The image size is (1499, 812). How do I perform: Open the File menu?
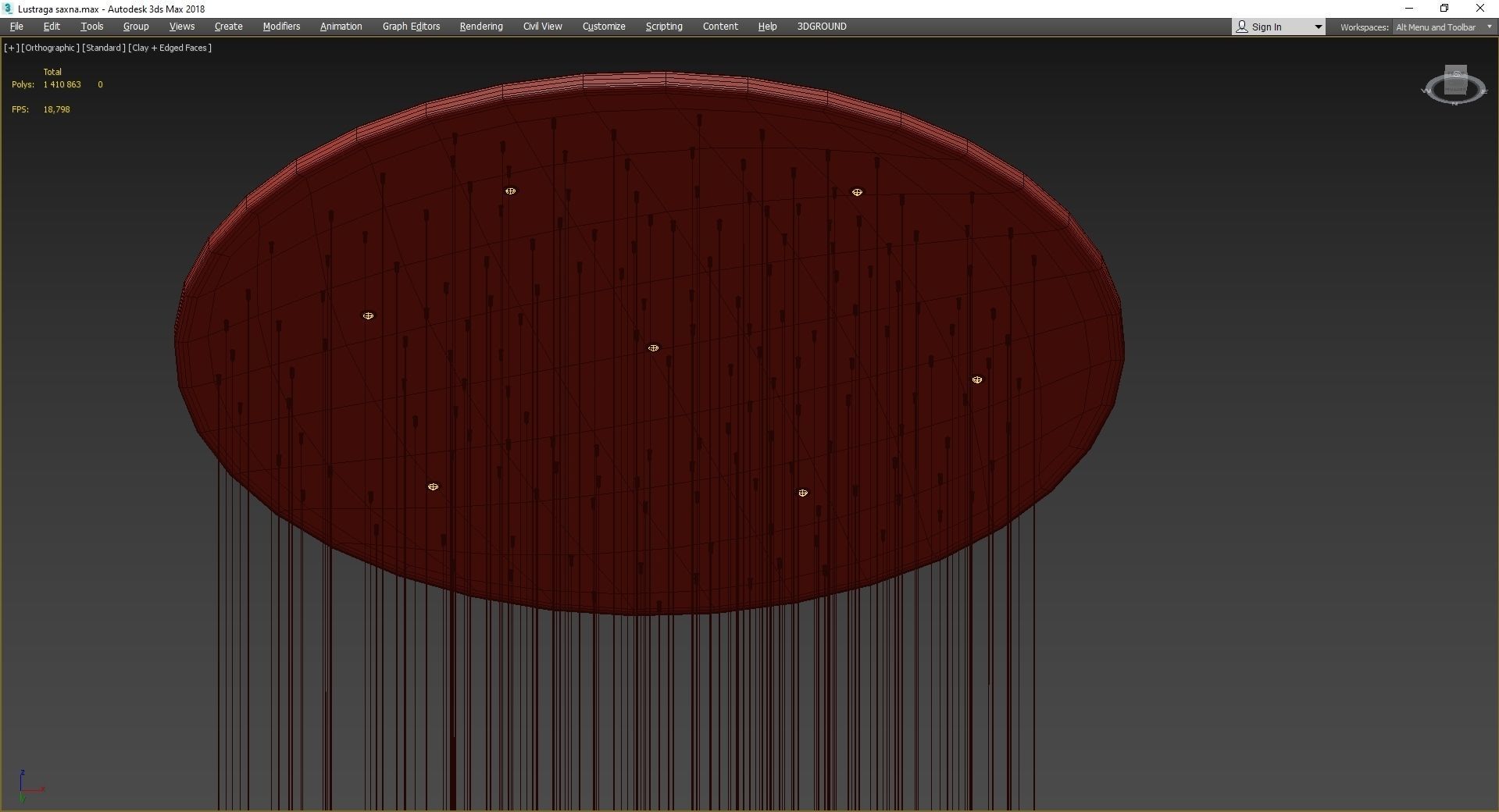[x=16, y=27]
